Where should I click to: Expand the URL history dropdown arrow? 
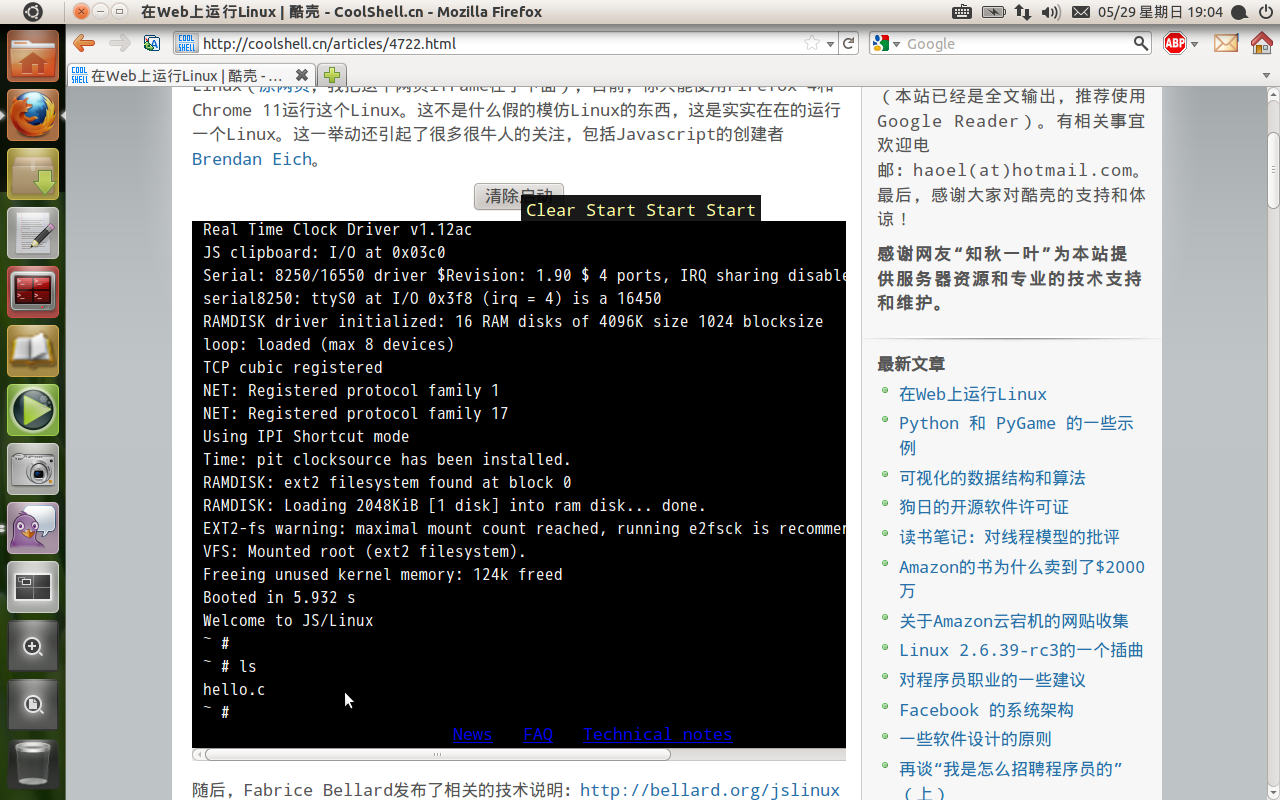[830, 43]
